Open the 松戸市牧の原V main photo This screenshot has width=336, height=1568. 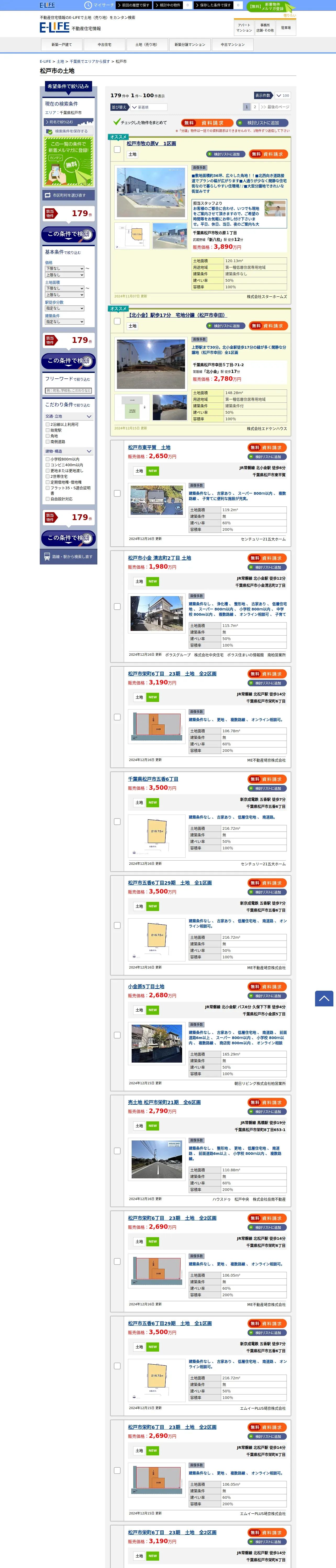point(151,192)
